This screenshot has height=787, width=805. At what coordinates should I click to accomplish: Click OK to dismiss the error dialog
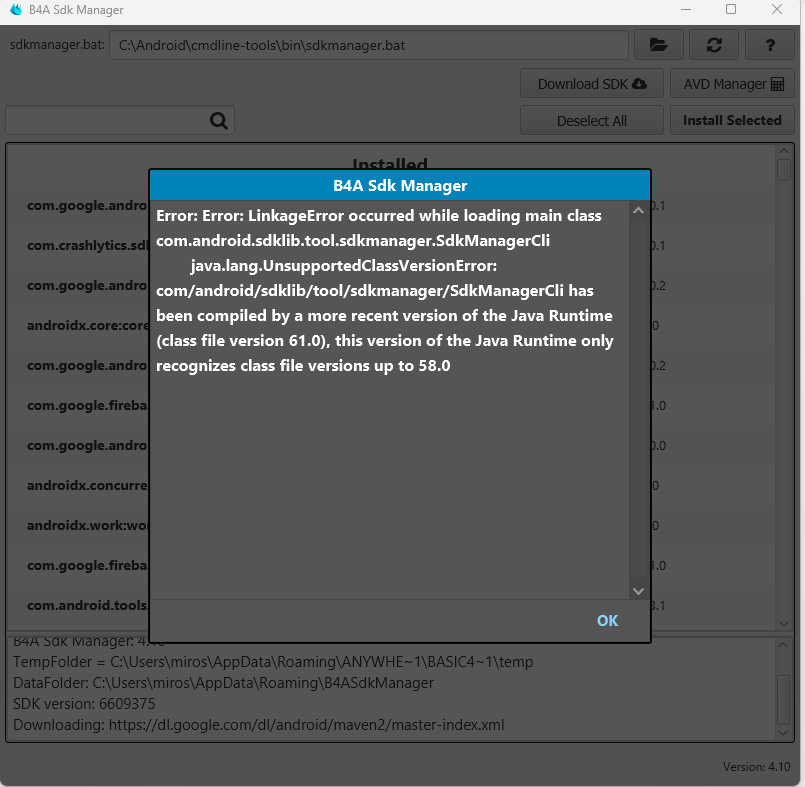tap(607, 621)
